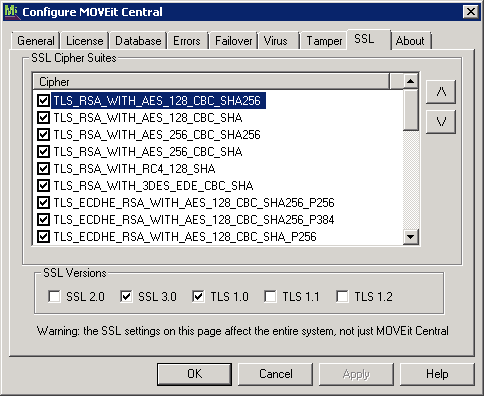This screenshot has width=484, height=396.
Task: Enable the TLS 1.1 checkbox
Action: pyautogui.click(x=270, y=296)
